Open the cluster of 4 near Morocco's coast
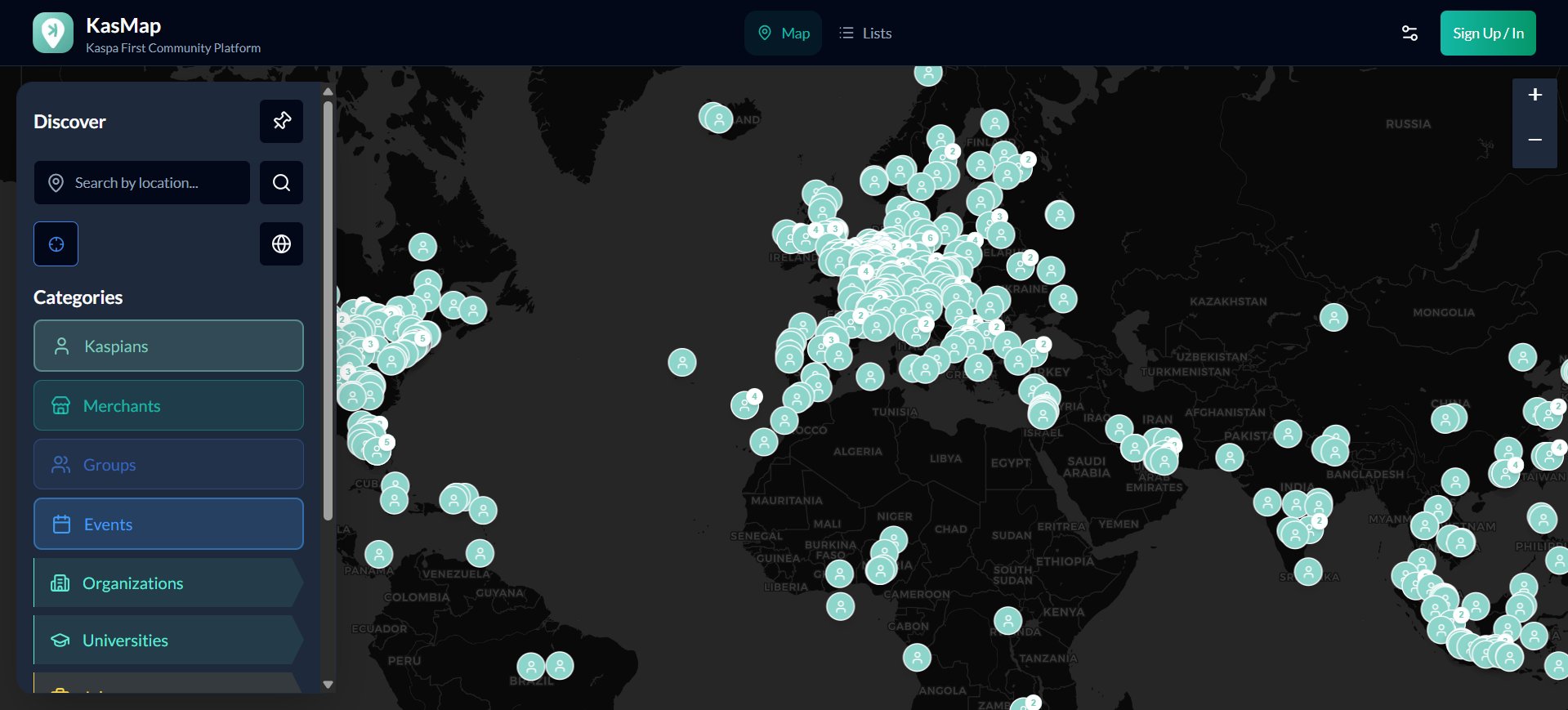 (x=746, y=404)
